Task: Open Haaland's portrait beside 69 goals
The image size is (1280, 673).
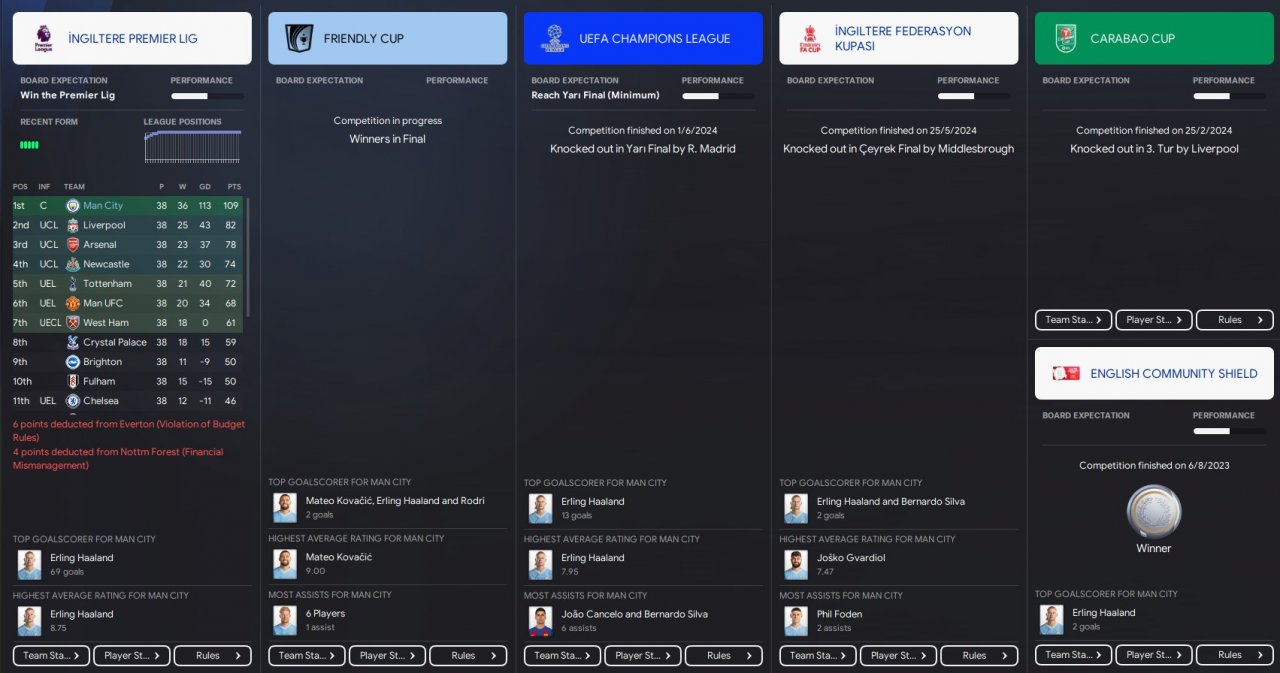Action: pyautogui.click(x=29, y=564)
